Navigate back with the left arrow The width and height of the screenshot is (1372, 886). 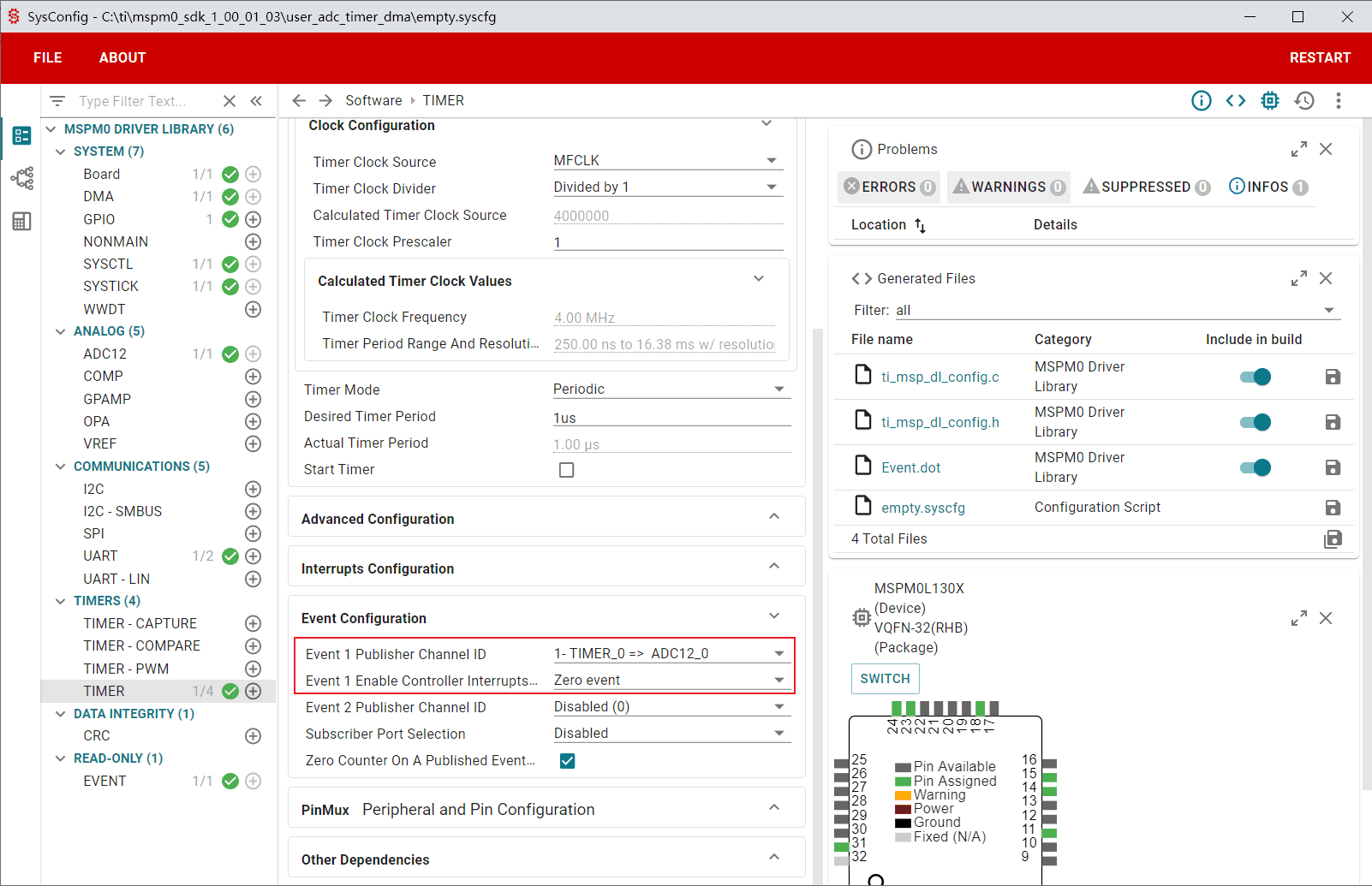[x=299, y=101]
